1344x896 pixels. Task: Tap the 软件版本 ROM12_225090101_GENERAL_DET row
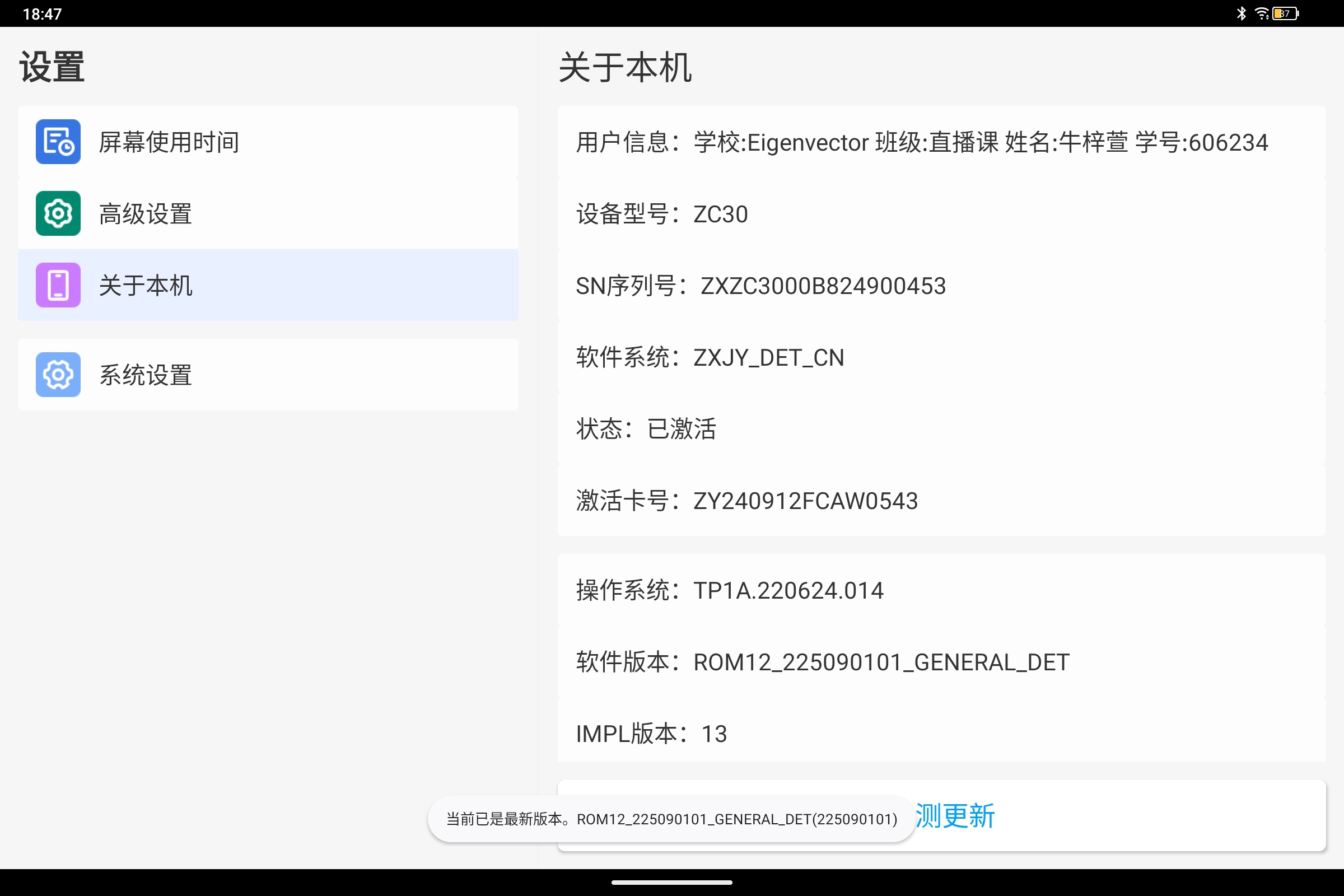[941, 661]
